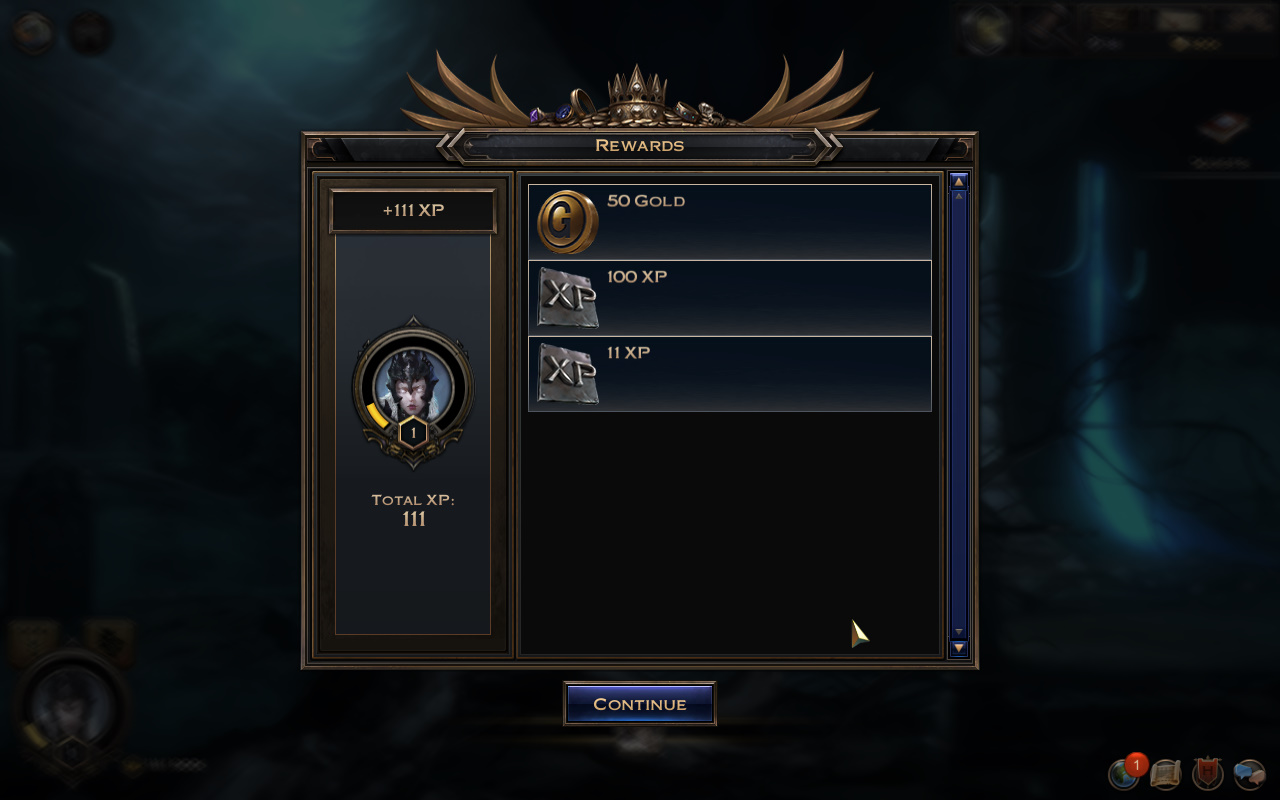The height and width of the screenshot is (800, 1280).
Task: Open the globe icon with notification badge
Action: pos(1125,772)
